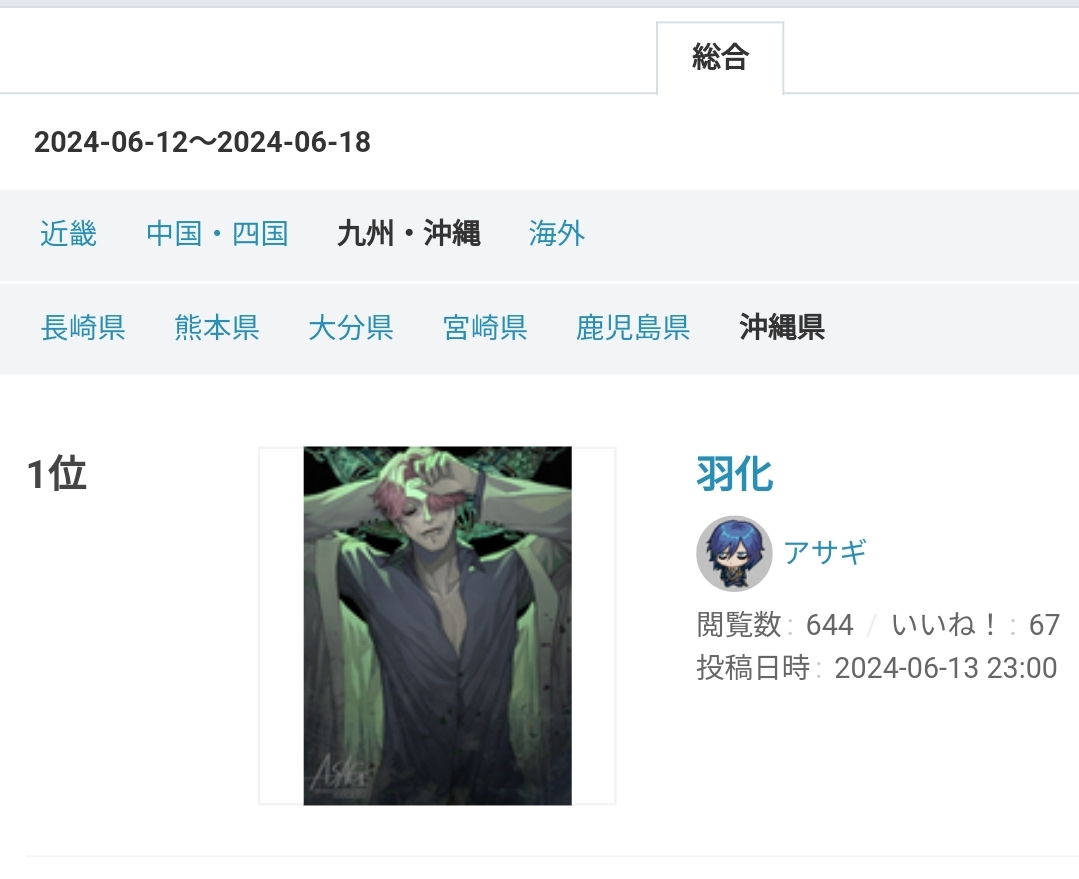This screenshot has height=879, width=1079.
Task: Visit the アサギ author name link
Action: [824, 553]
